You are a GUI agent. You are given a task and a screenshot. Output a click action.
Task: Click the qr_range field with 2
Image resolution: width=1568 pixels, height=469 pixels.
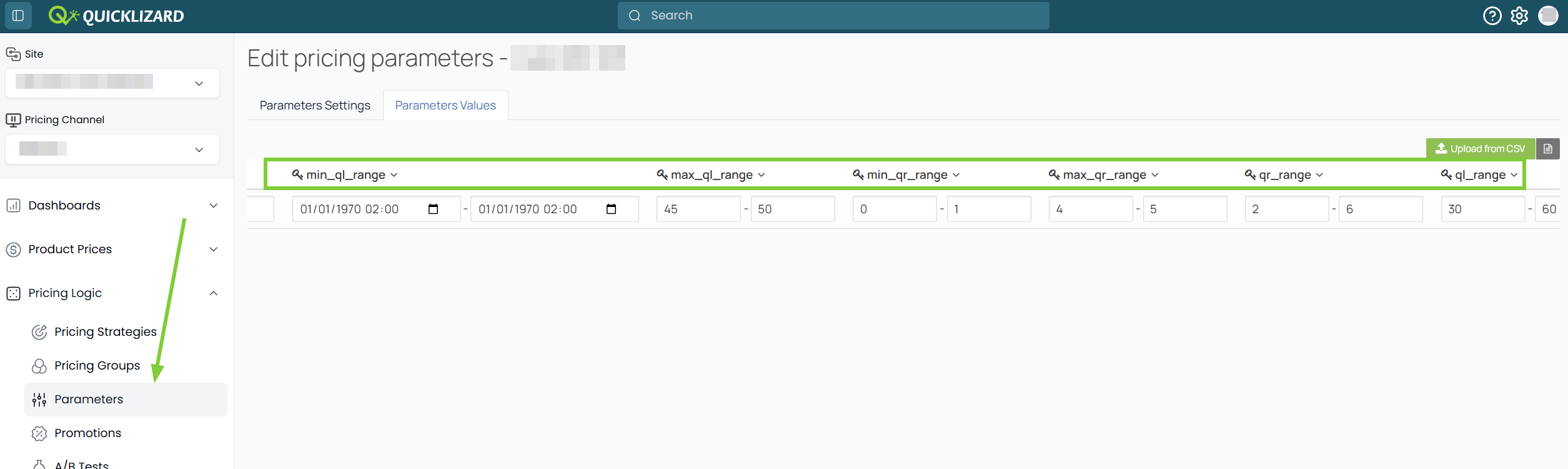1287,209
